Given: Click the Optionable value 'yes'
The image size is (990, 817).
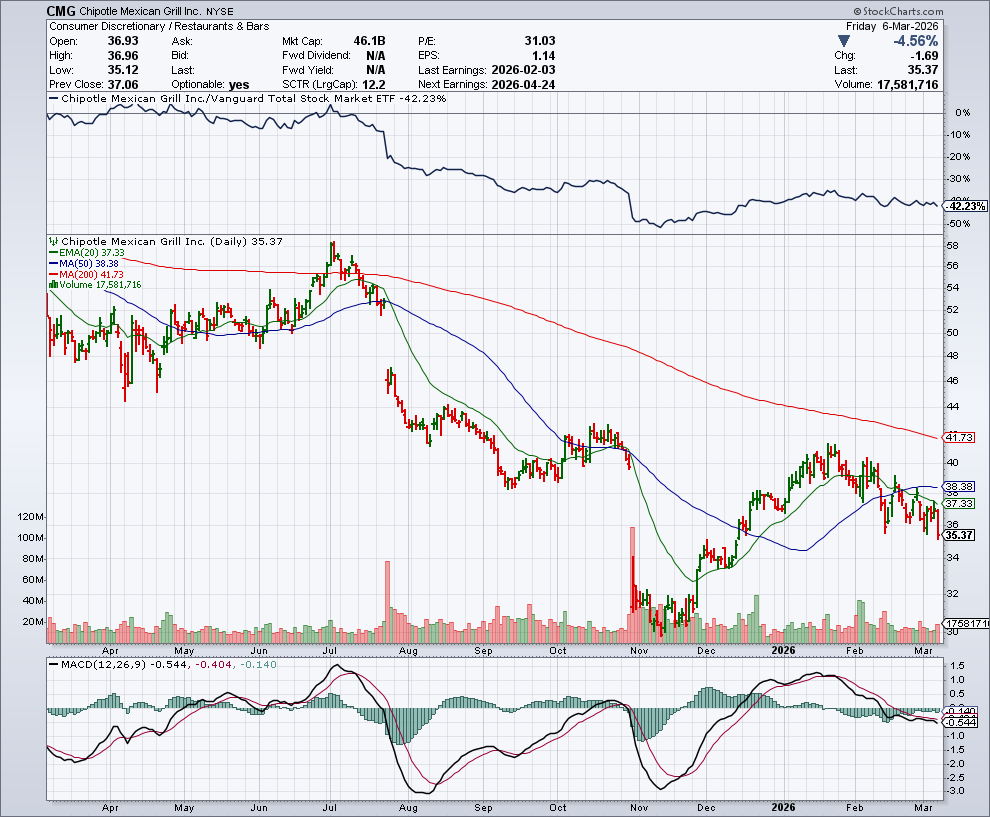Looking at the screenshot, I should pos(239,85).
